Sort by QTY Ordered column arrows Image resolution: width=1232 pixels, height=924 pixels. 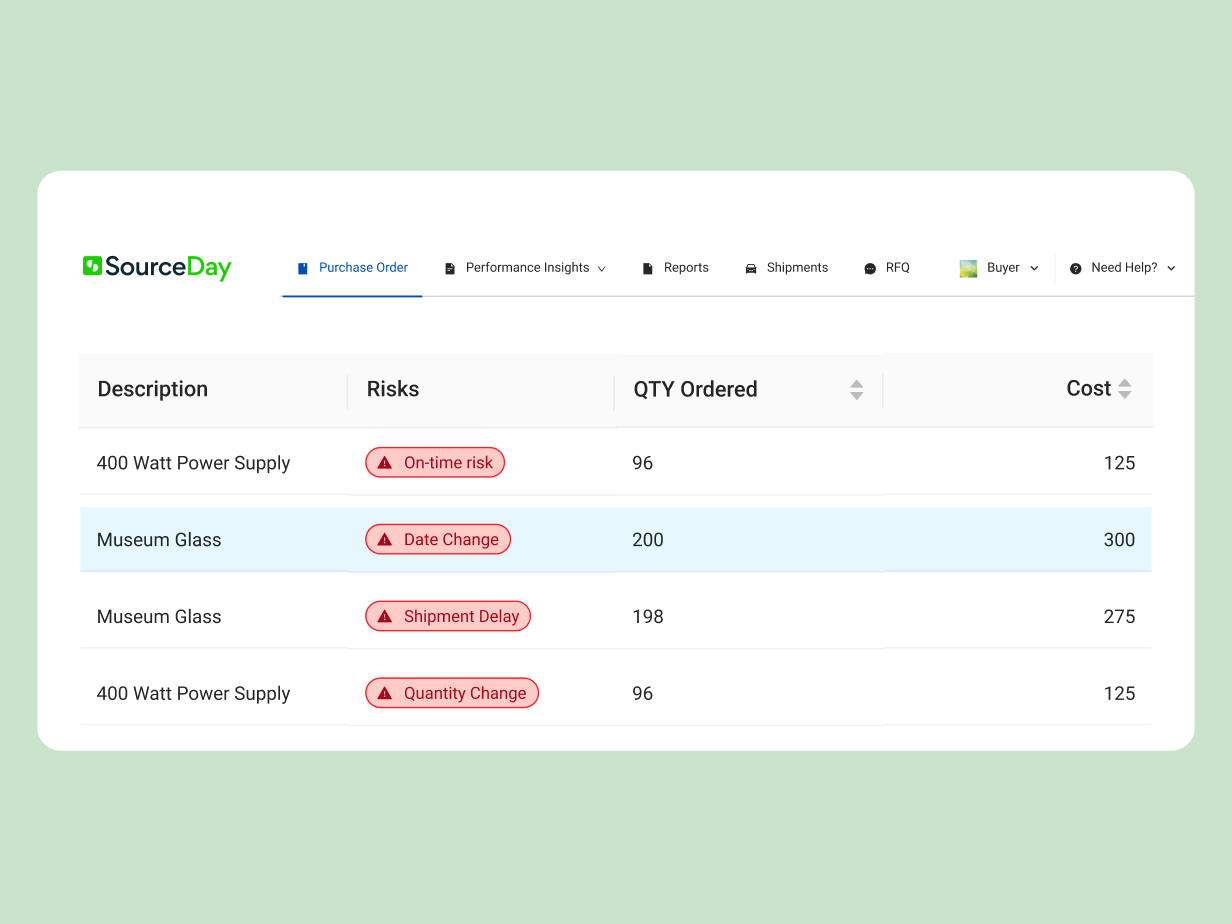coord(856,389)
